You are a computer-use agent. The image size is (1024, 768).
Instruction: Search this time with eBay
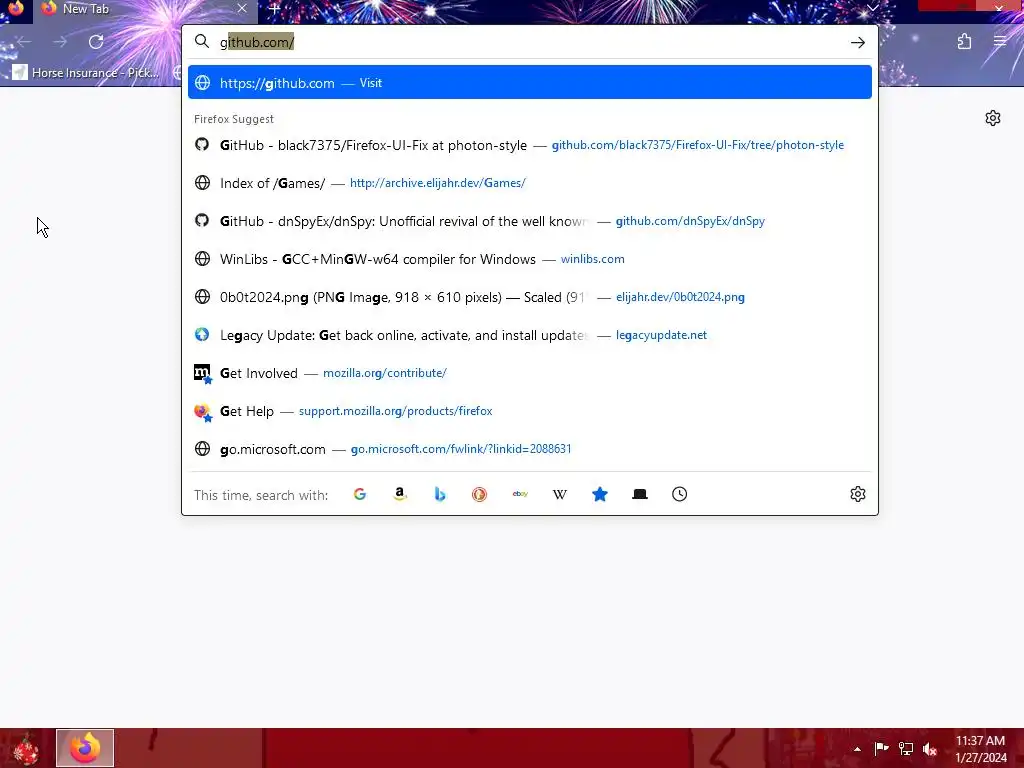(x=520, y=494)
